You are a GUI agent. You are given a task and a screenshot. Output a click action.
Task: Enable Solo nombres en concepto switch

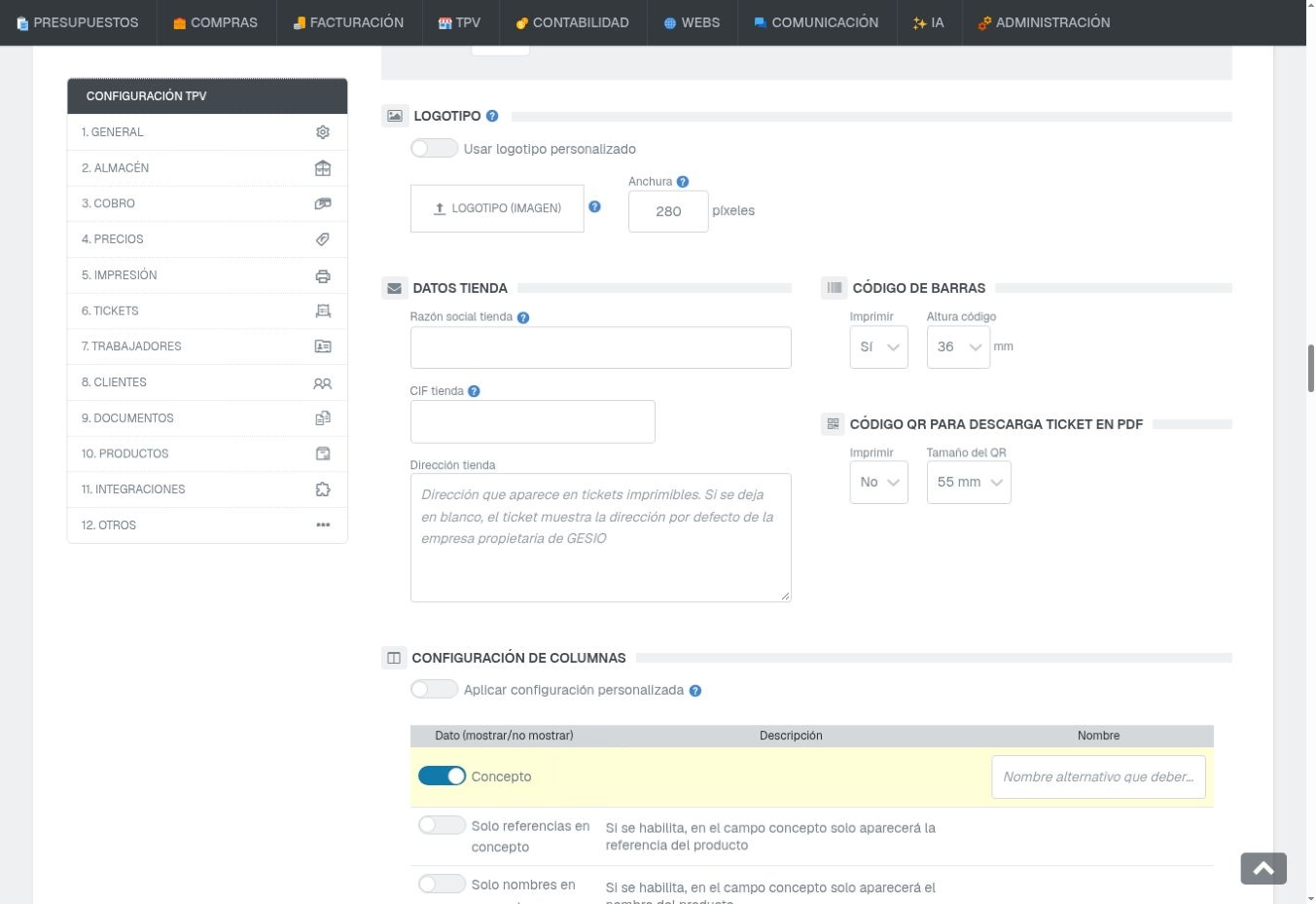coord(442,884)
